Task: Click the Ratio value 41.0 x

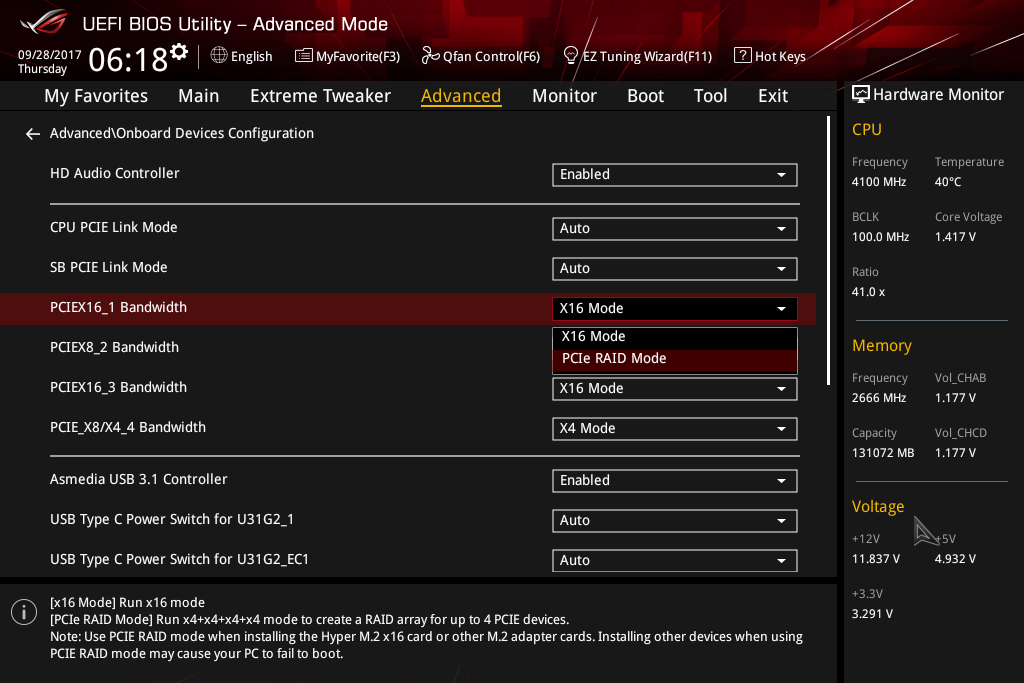Action: pos(868,293)
